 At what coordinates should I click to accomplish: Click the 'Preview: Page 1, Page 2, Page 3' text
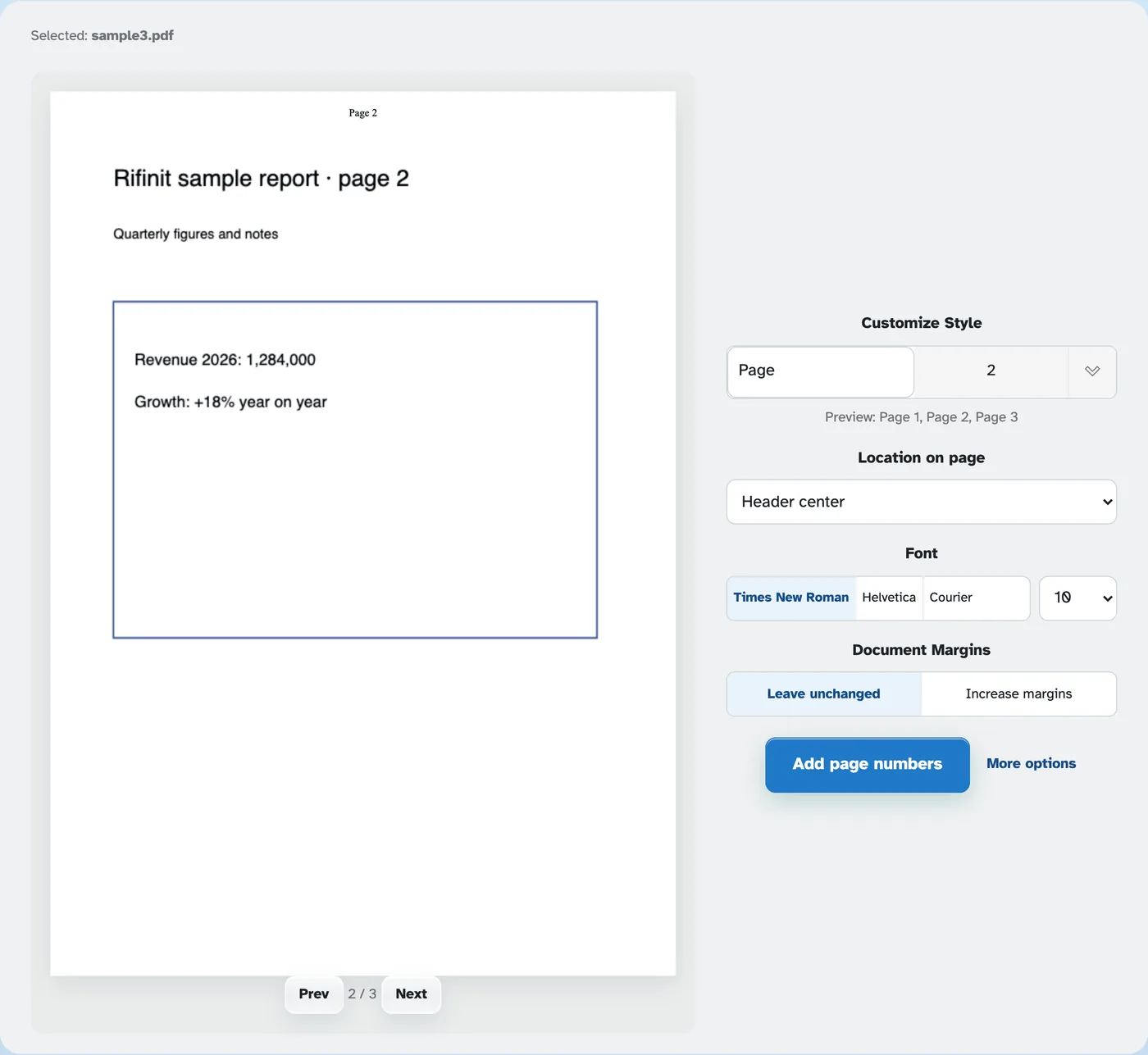pos(922,417)
